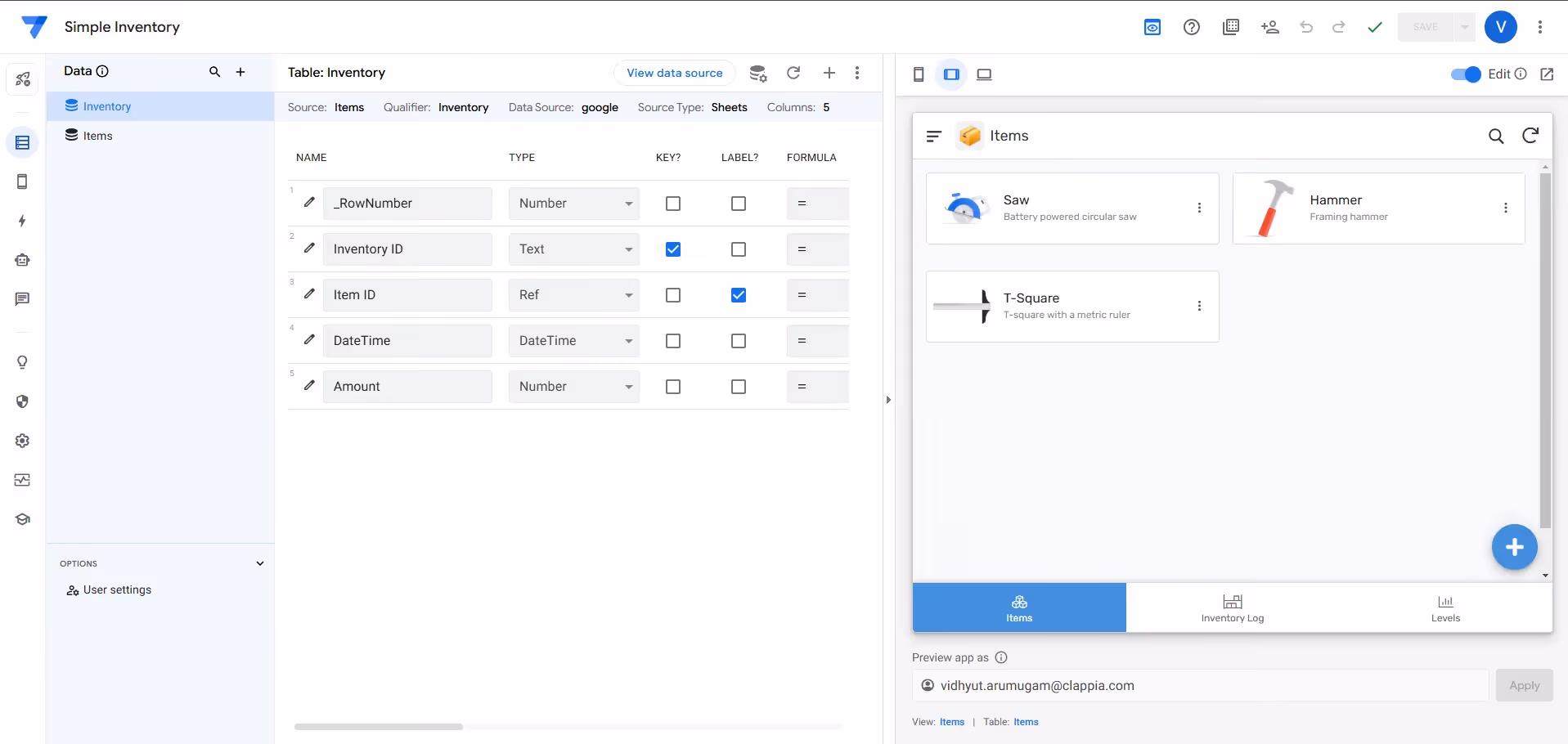Toggle off Edit mode in the preview panel
Screen dimensions: 1568x744
(x=1467, y=74)
